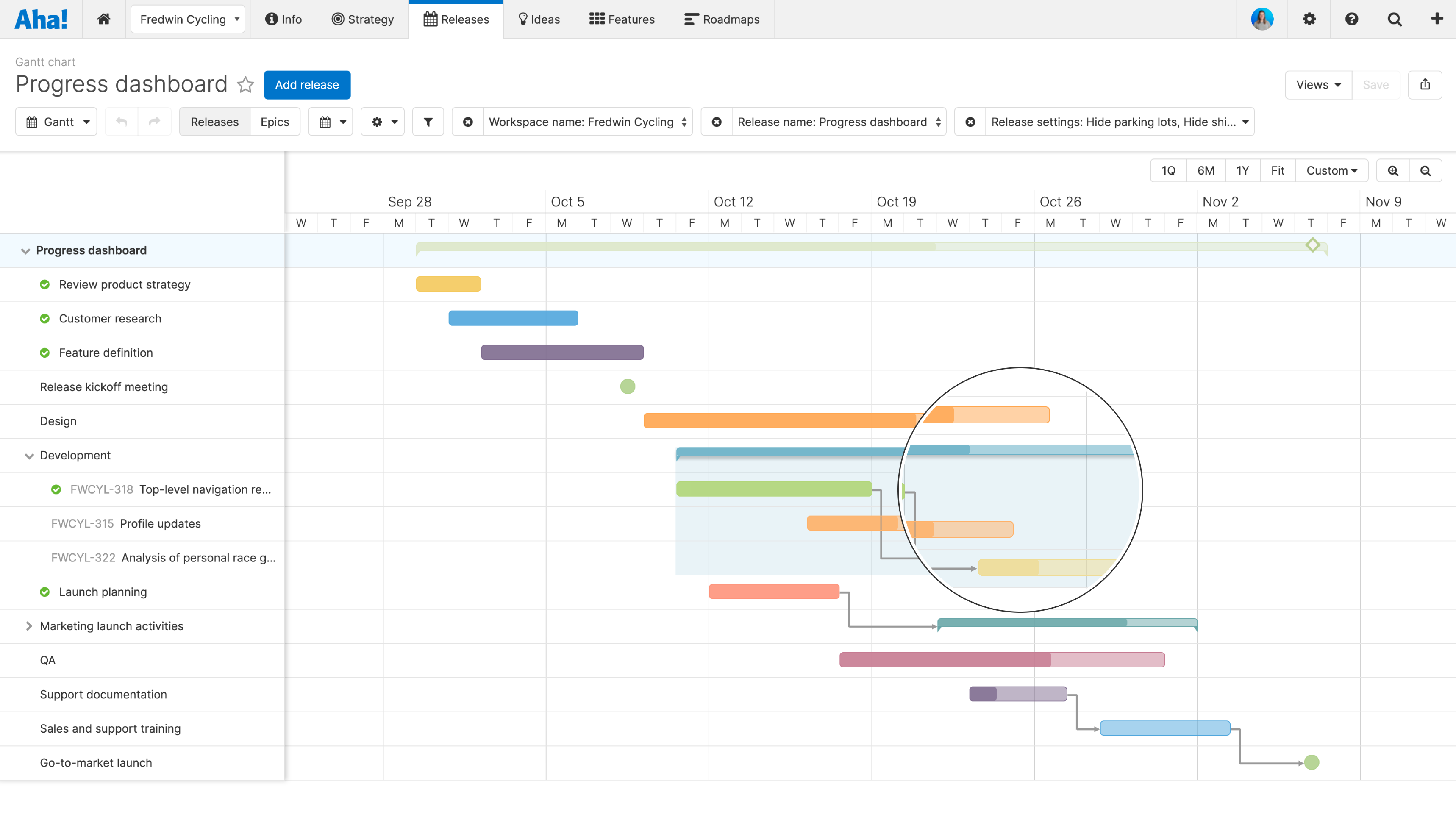Click the redo arrow in the toolbar

coord(154,122)
